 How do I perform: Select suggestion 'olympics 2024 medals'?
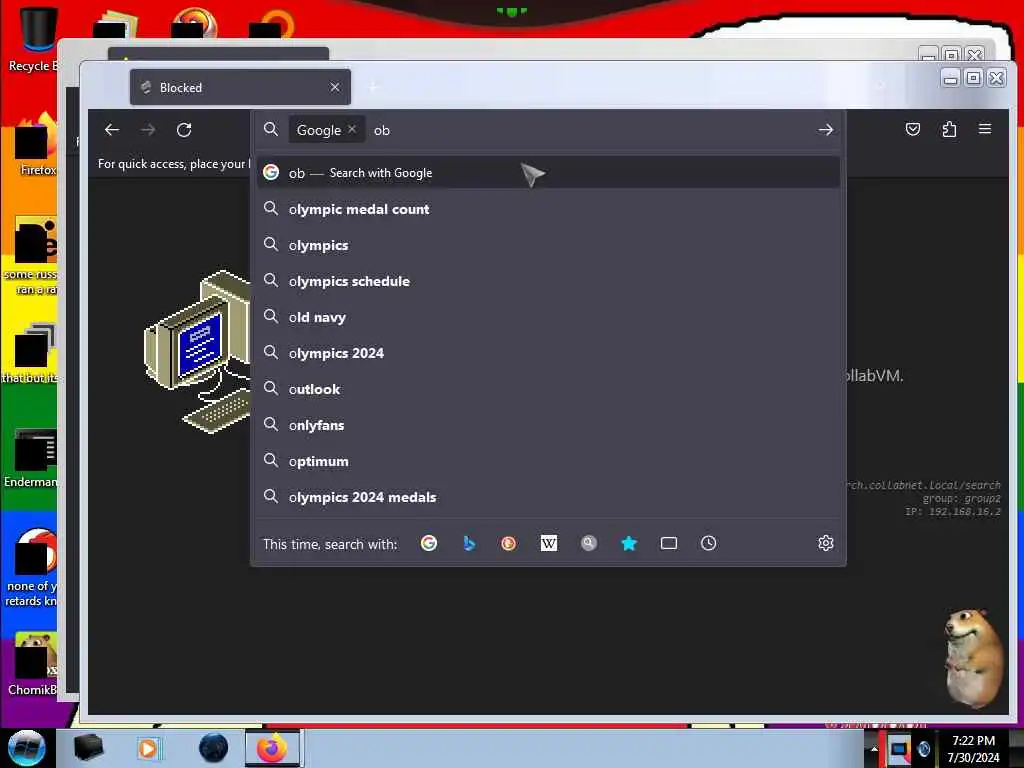(549, 497)
